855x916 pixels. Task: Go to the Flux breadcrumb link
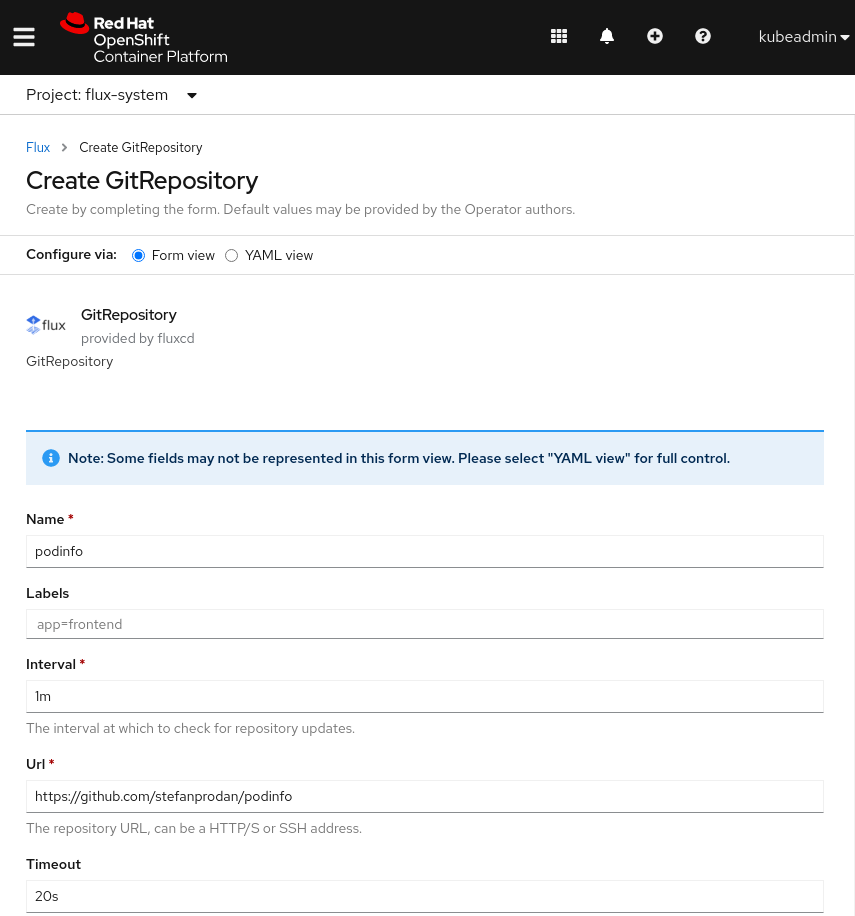[38, 147]
